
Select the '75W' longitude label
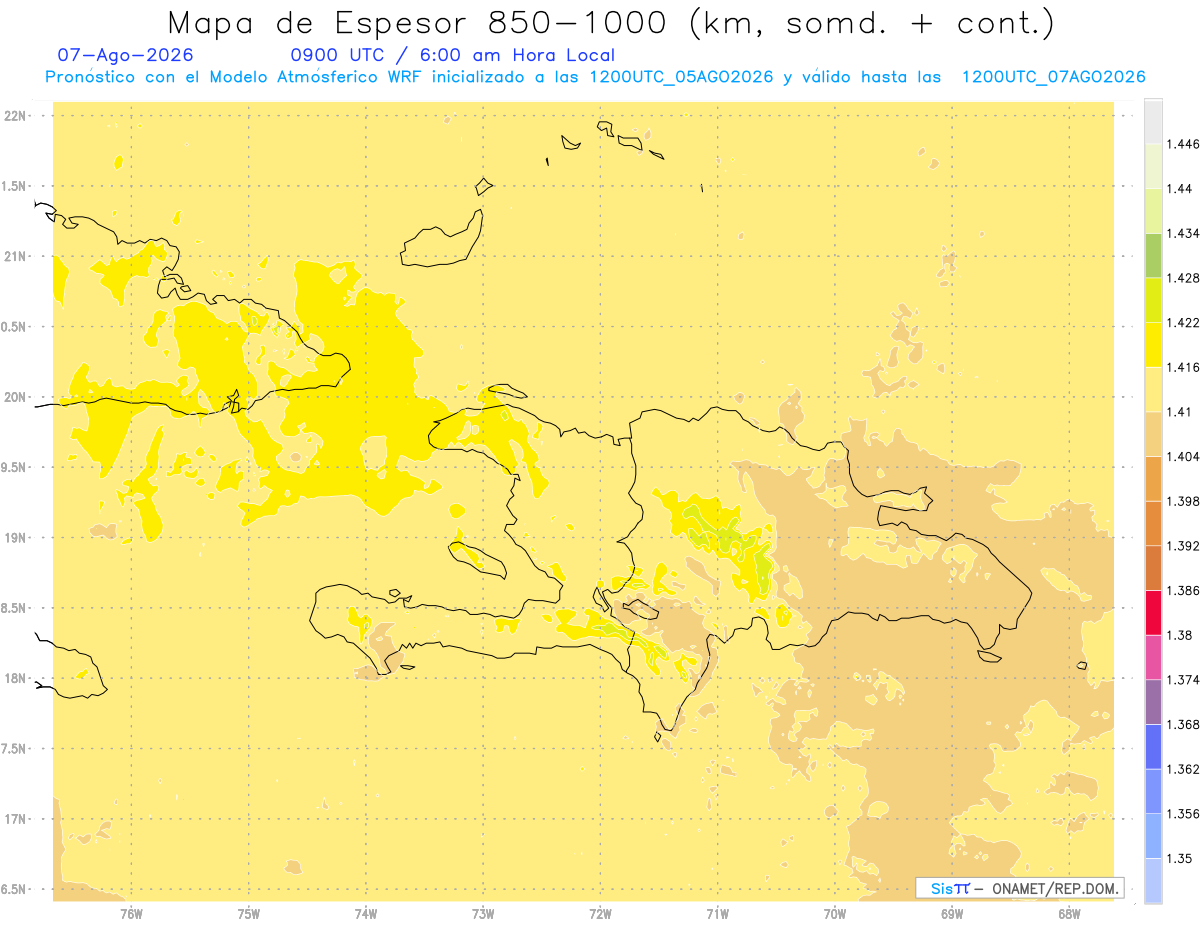click(249, 914)
